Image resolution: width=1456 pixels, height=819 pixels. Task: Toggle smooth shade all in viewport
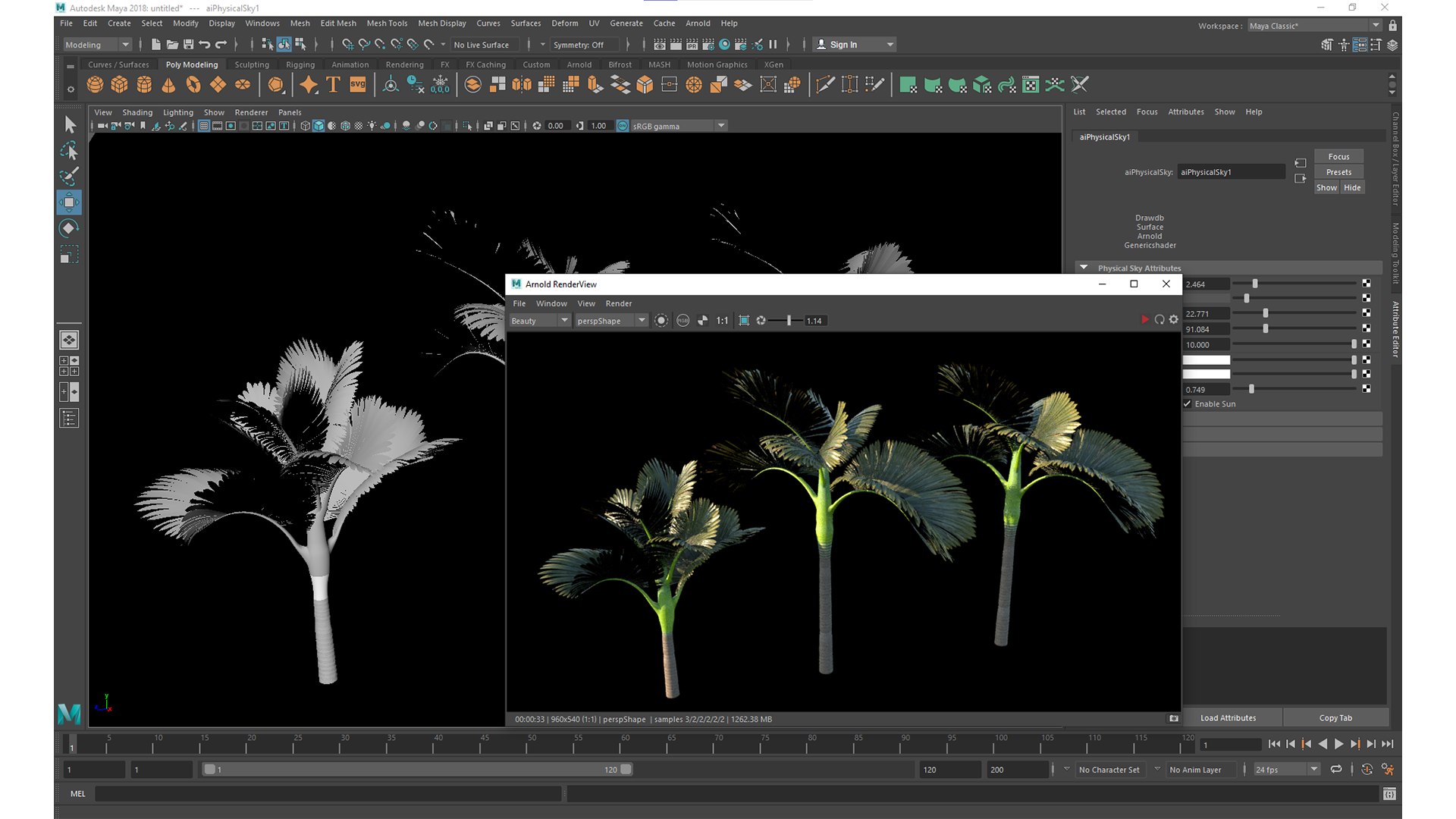[318, 126]
